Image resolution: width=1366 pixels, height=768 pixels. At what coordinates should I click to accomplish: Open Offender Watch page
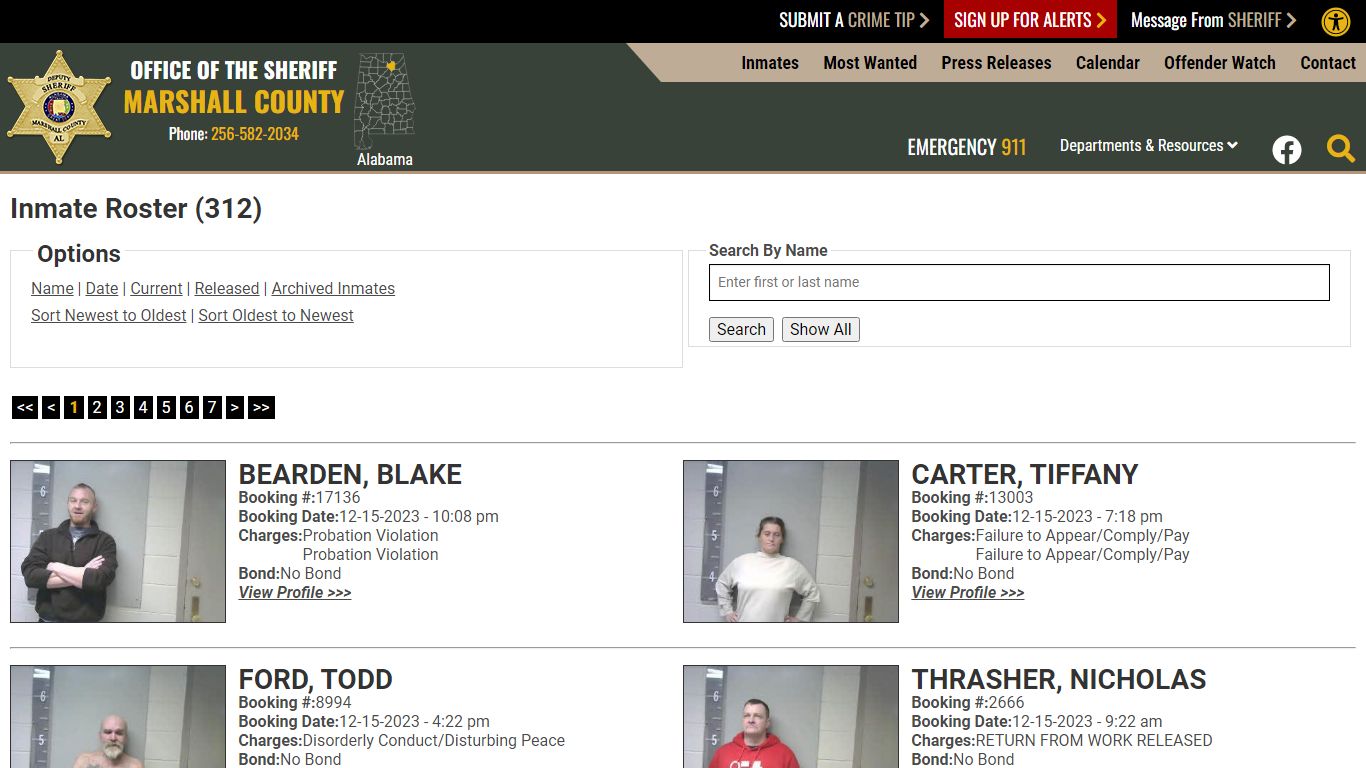coord(1220,62)
